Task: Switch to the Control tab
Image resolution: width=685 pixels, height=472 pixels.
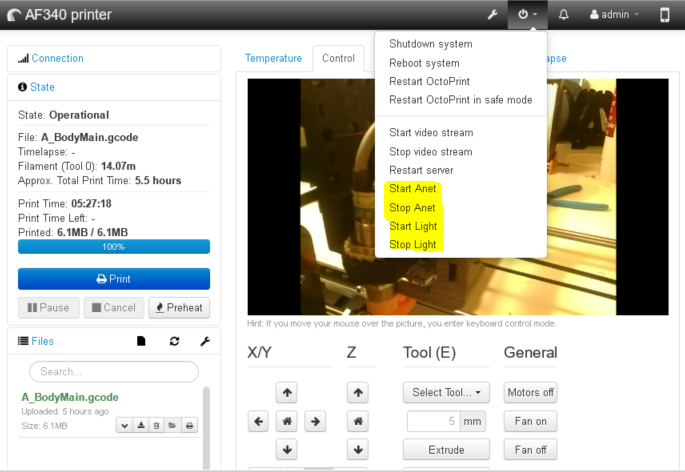Action: pos(339,58)
